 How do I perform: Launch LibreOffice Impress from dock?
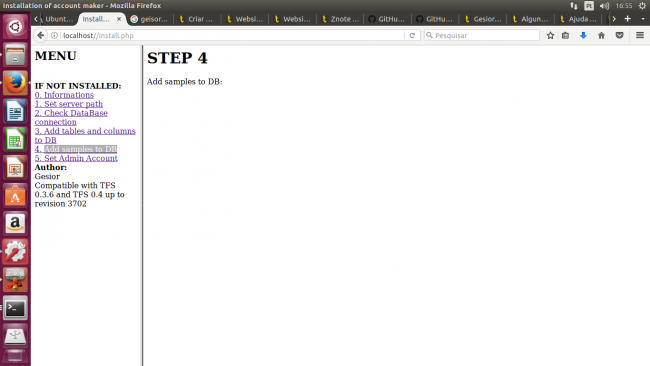click(15, 167)
